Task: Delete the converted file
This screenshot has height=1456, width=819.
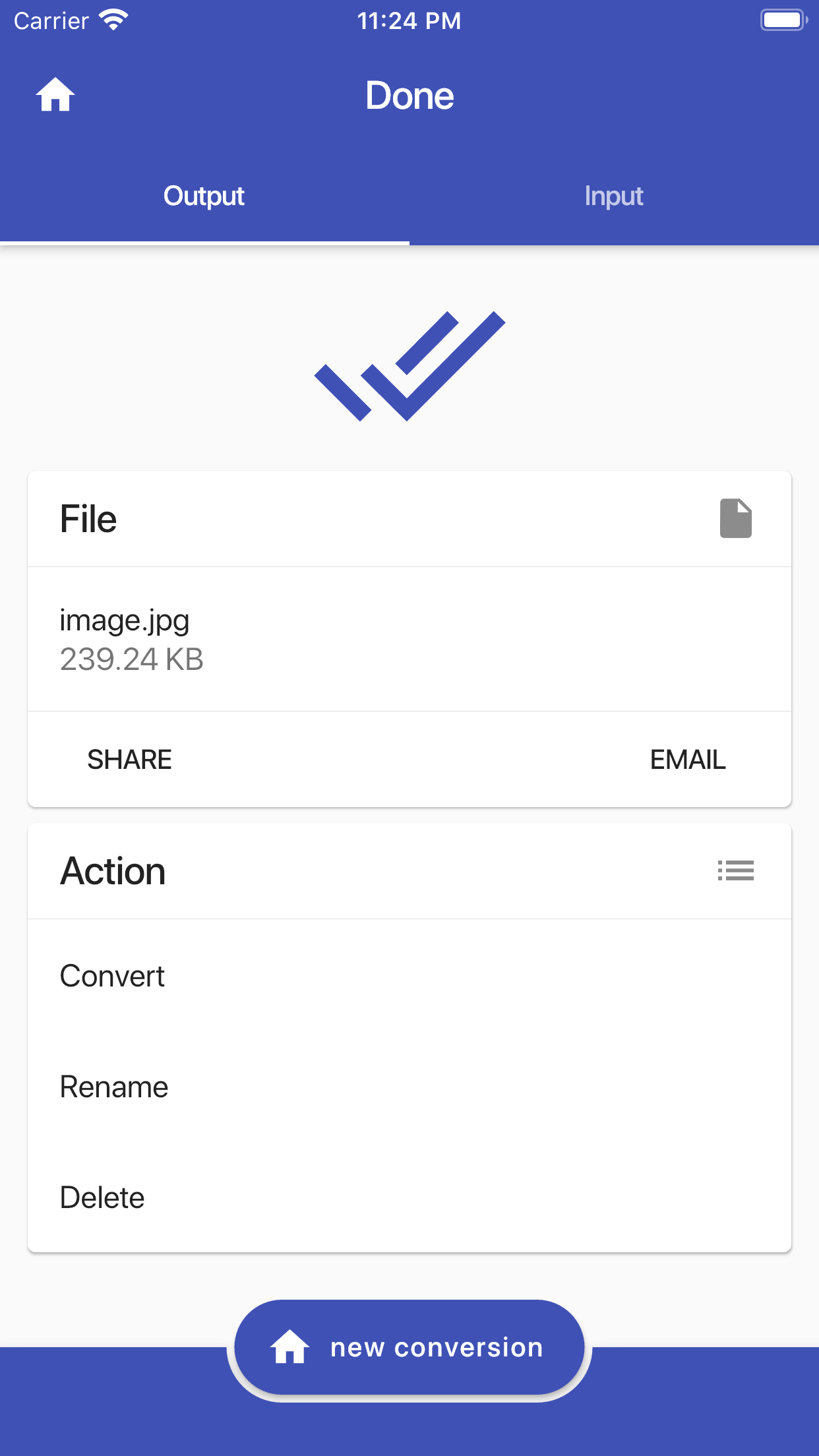Action: [102, 1197]
